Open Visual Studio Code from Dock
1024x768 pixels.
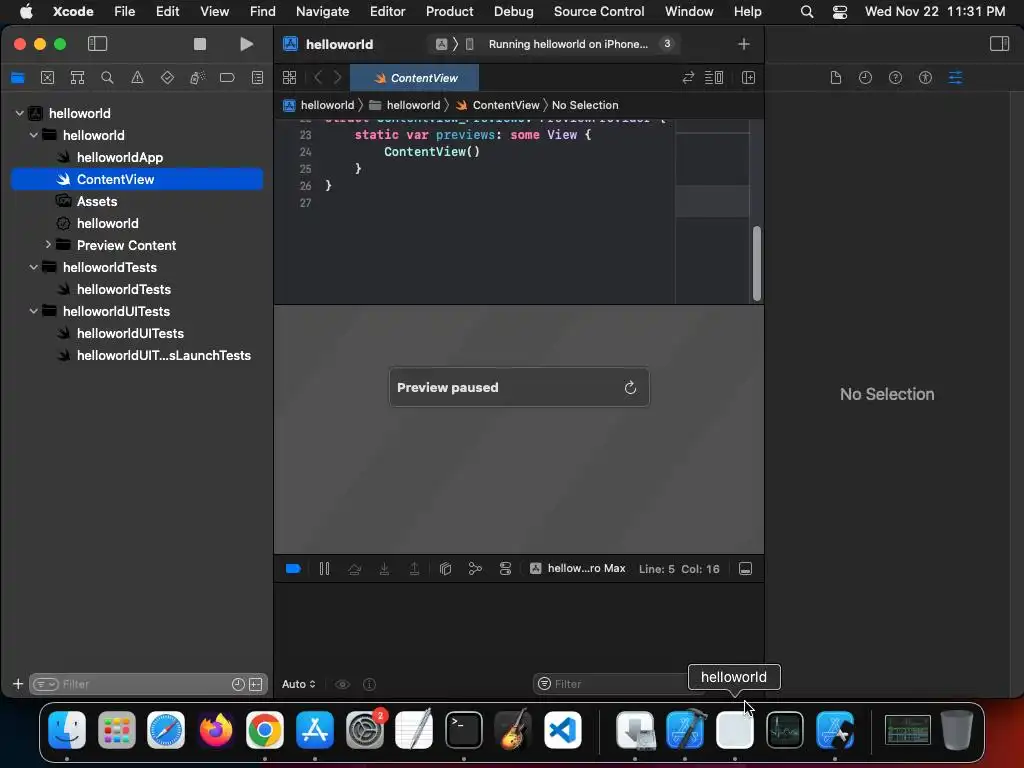[562, 730]
